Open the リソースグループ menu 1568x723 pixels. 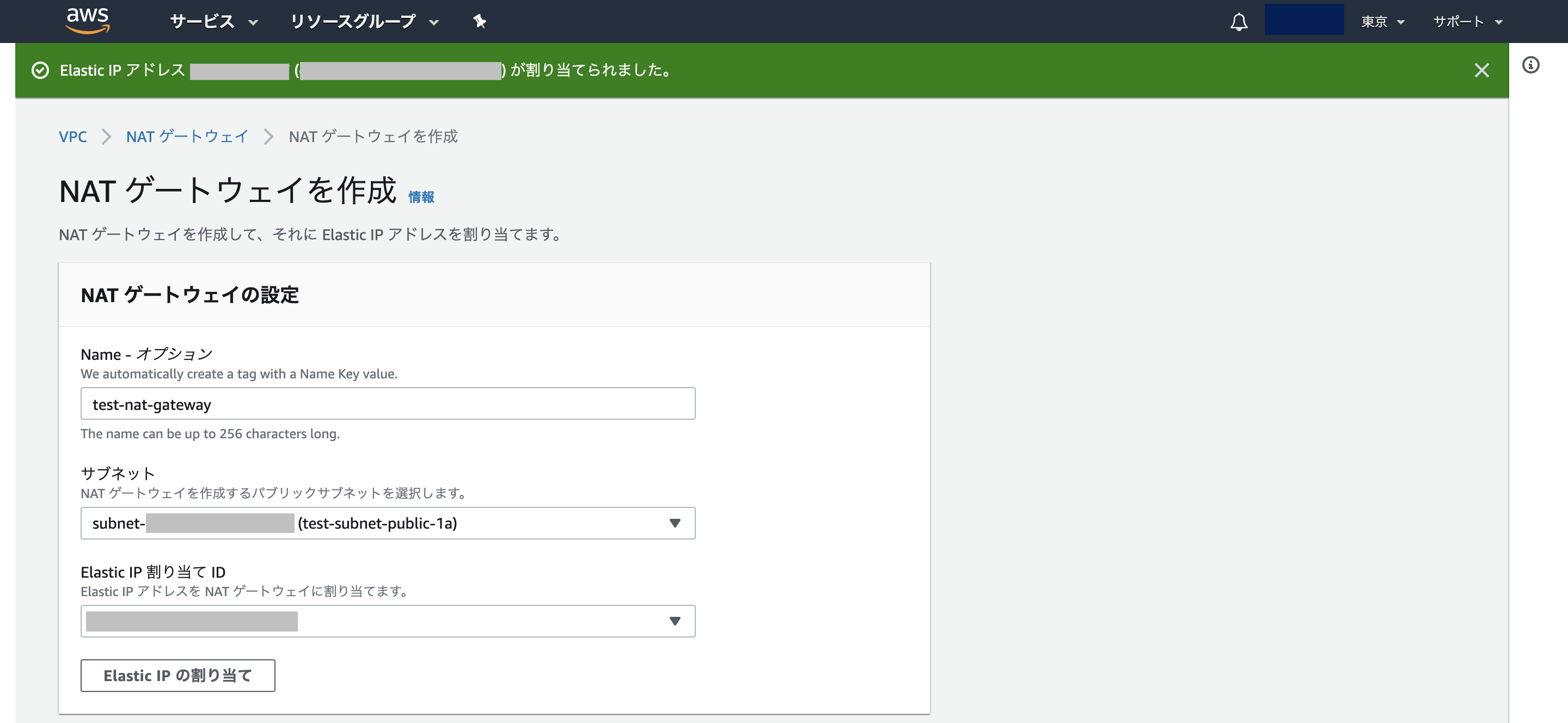pyautogui.click(x=363, y=21)
